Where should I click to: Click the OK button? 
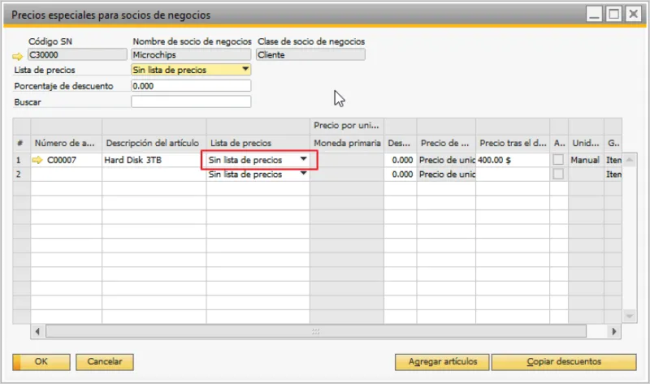coord(41,362)
